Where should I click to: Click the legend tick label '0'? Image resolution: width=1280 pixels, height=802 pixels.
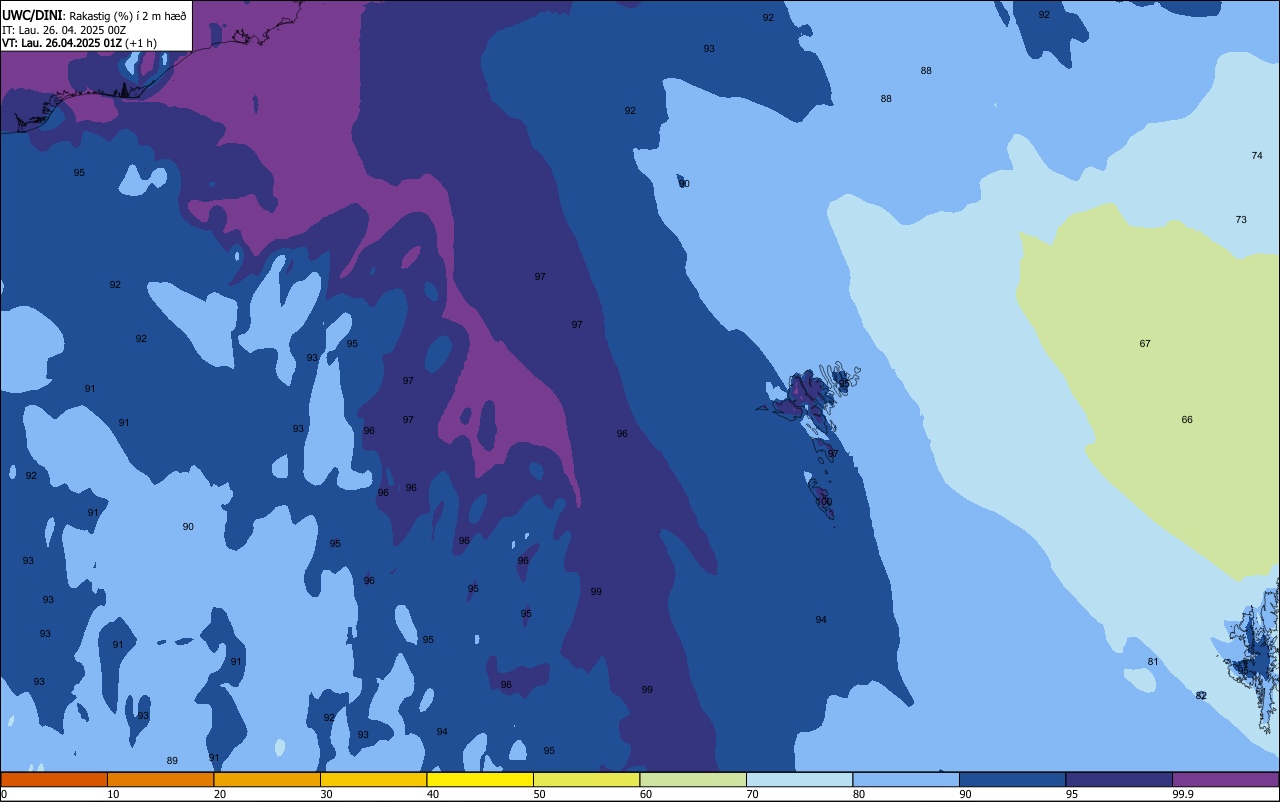[x=4, y=794]
